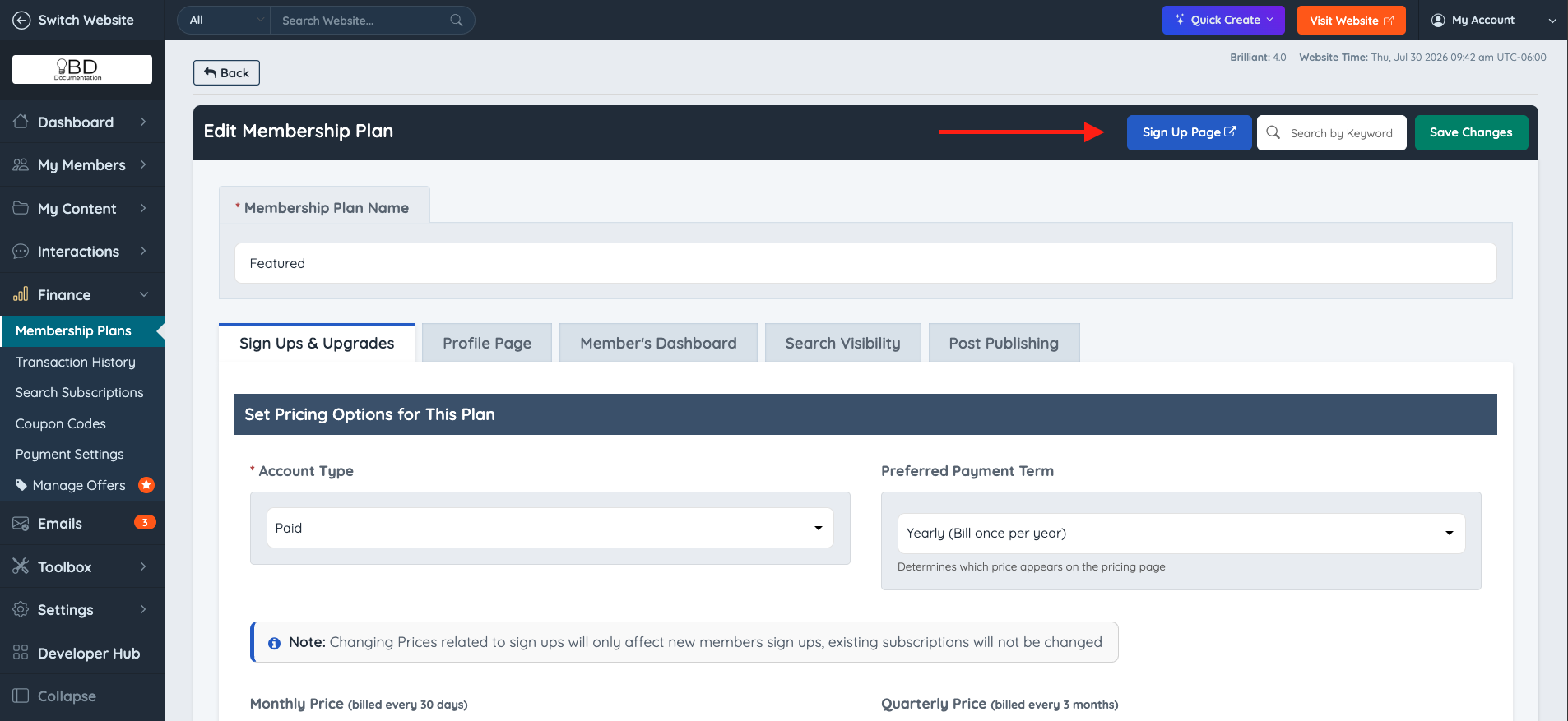The image size is (1568, 721).
Task: Click the Collapse sidebar label
Action: 67,696
